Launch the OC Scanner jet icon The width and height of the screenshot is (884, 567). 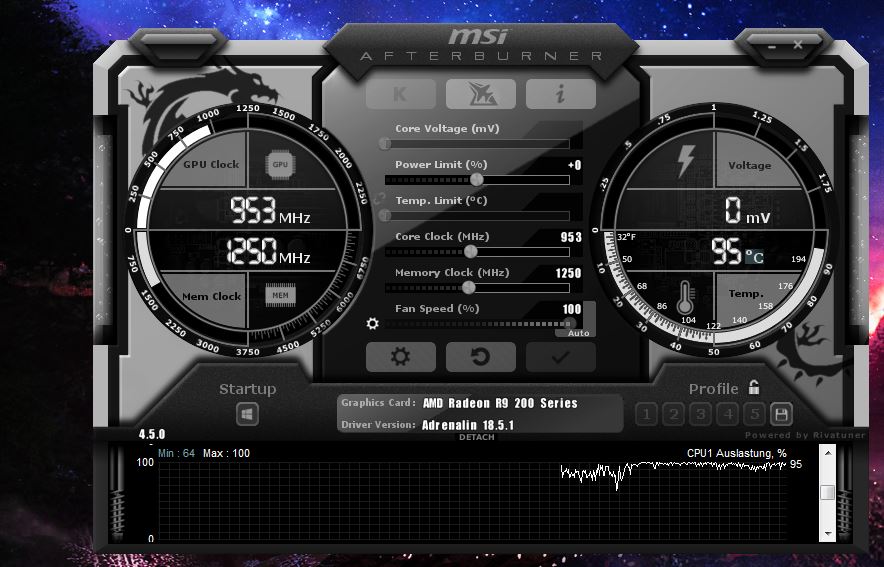(480, 94)
